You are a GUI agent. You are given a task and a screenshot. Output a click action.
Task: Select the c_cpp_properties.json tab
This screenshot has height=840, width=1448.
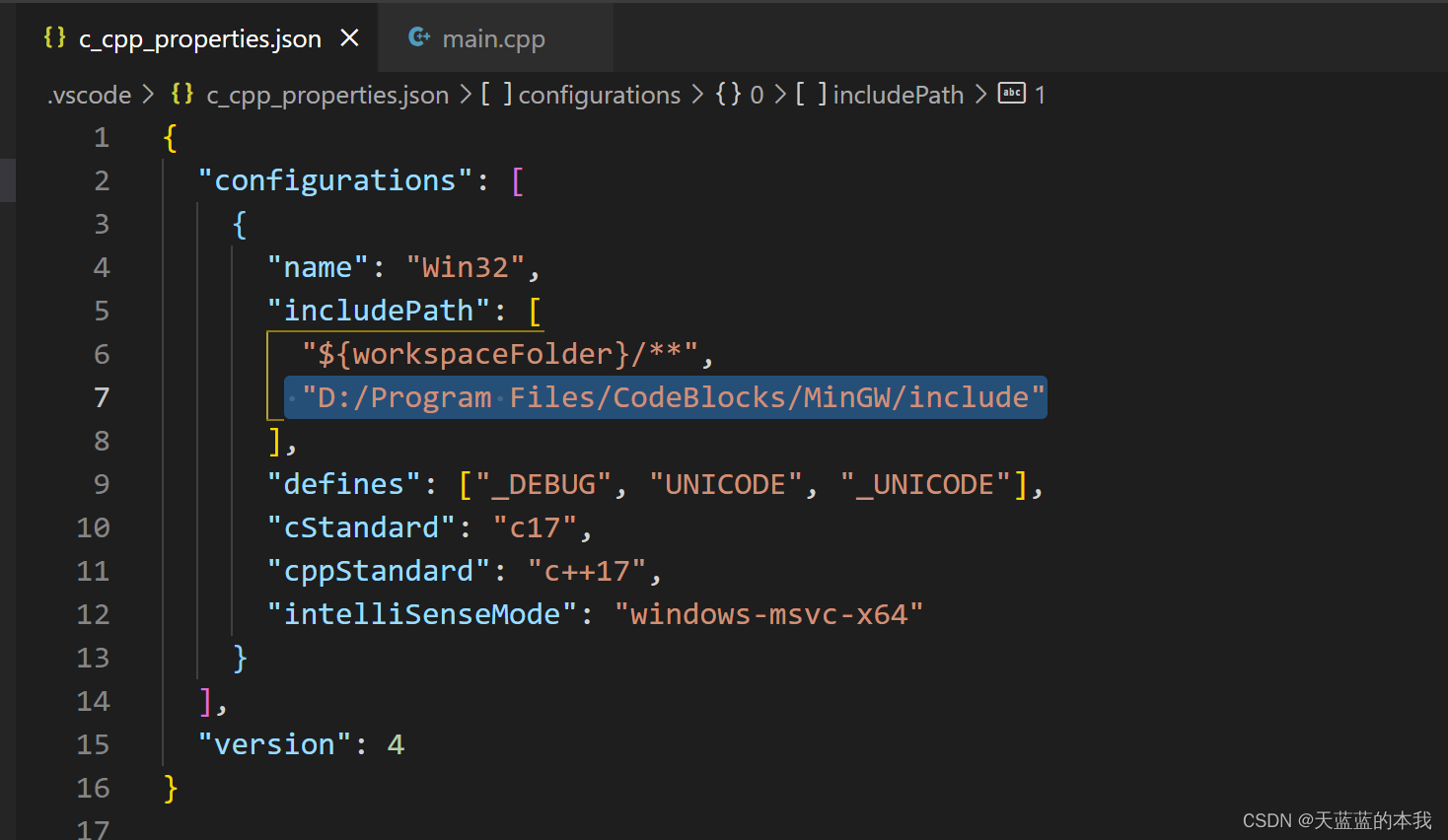coord(200,38)
